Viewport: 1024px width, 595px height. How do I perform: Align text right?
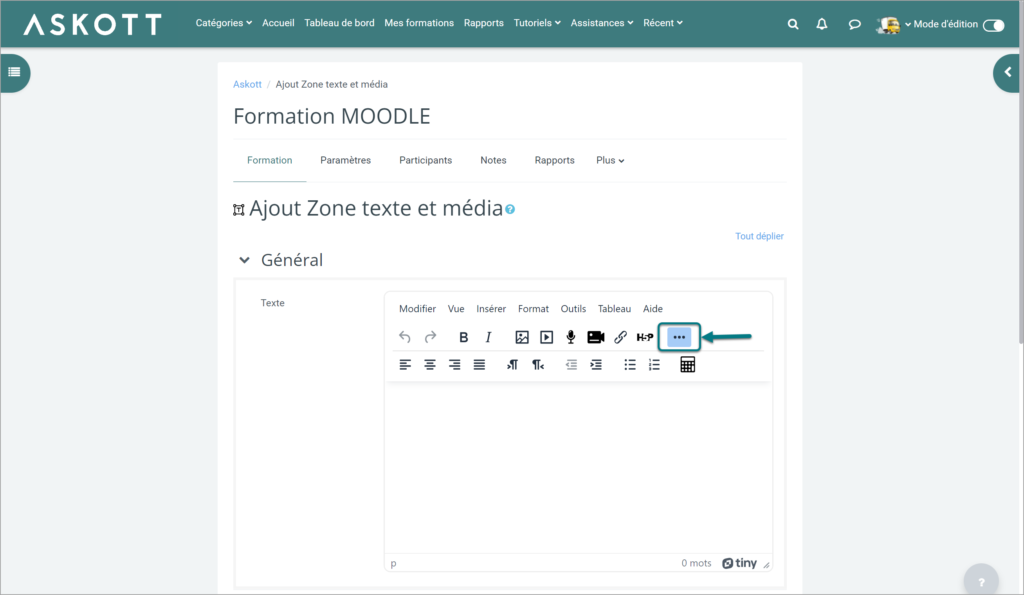[x=455, y=364]
